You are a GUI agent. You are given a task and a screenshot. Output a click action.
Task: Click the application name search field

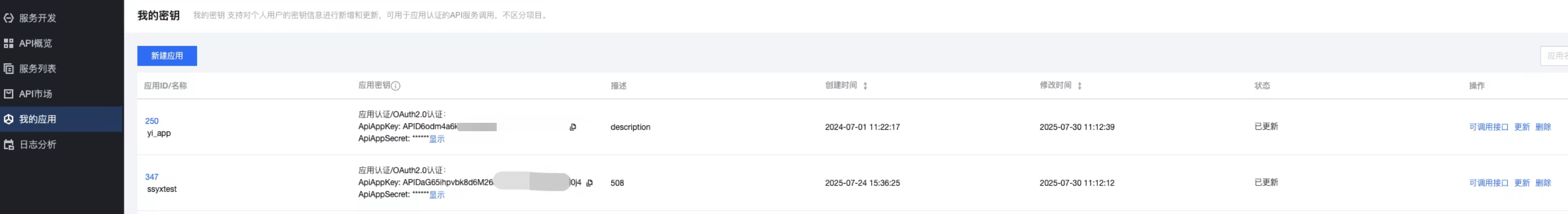pos(1556,56)
